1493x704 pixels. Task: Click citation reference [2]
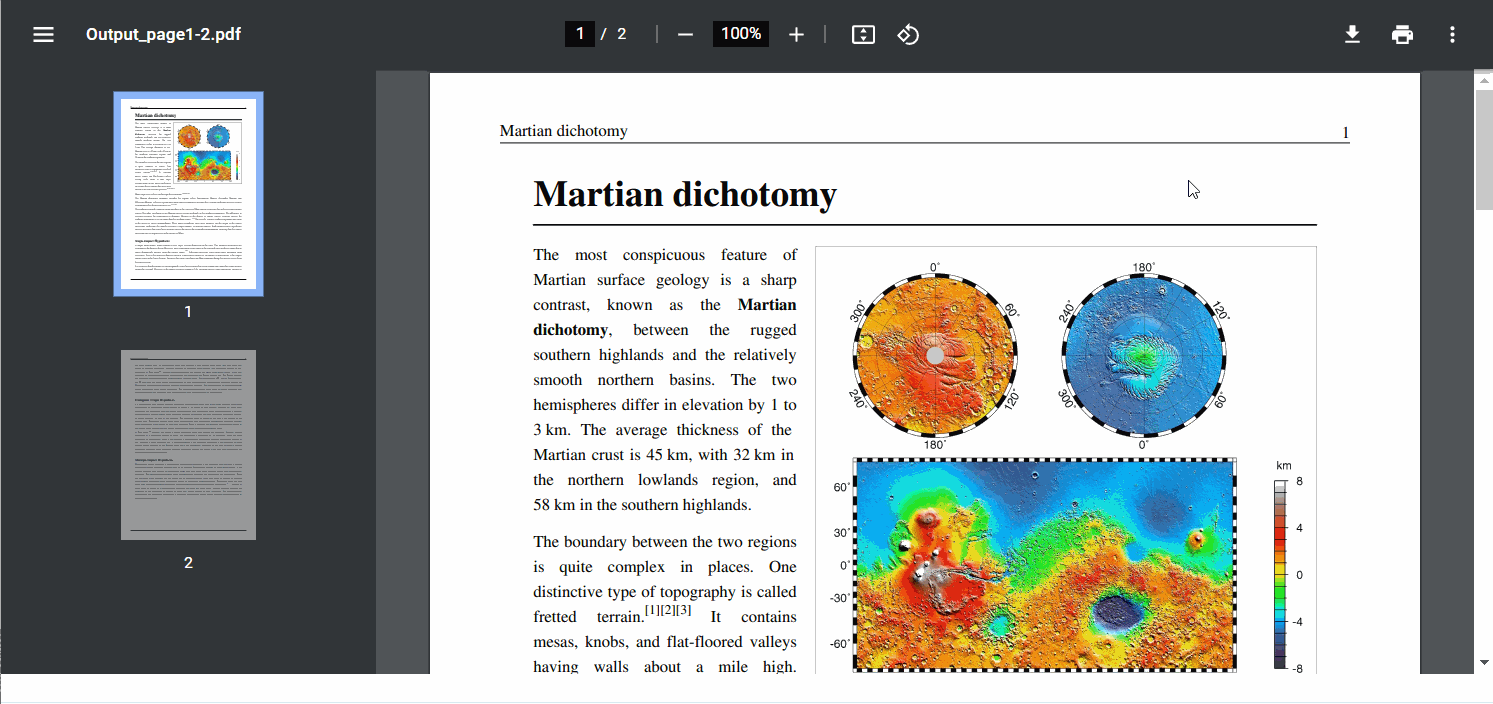tap(668, 610)
